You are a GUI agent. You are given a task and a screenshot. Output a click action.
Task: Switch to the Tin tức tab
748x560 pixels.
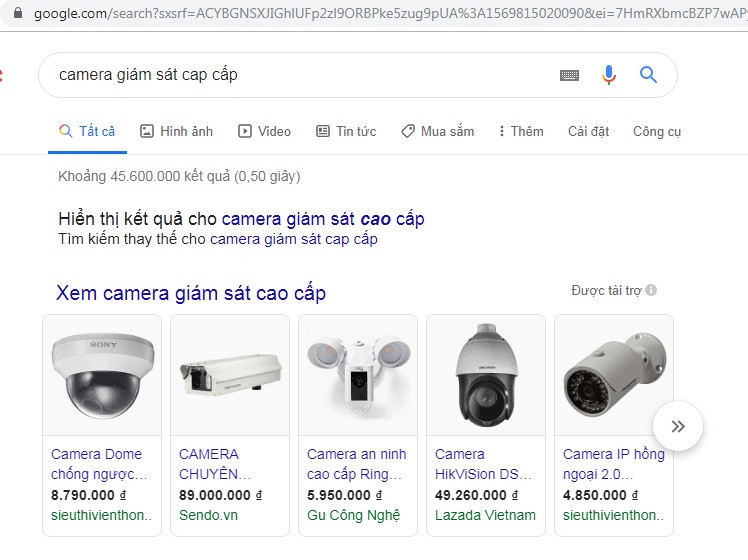[346, 131]
